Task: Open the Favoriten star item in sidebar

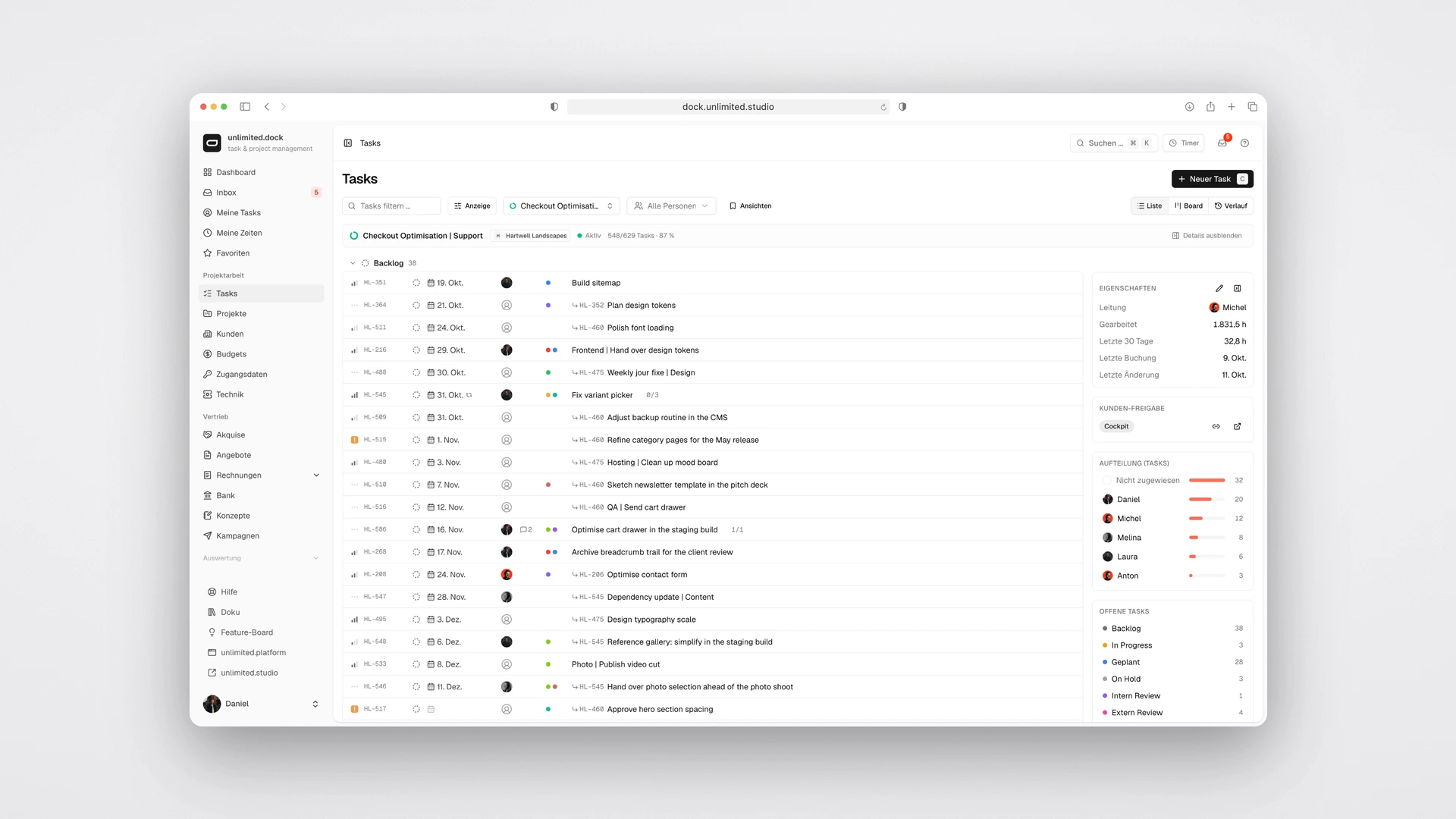Action: pyautogui.click(x=262, y=253)
